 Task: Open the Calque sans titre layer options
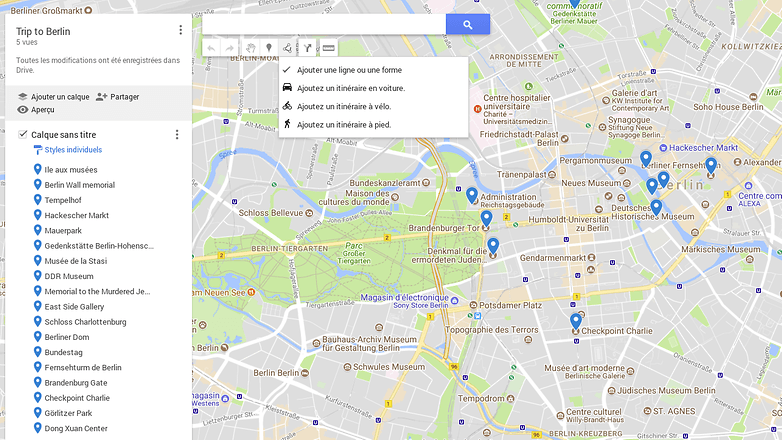point(177,135)
